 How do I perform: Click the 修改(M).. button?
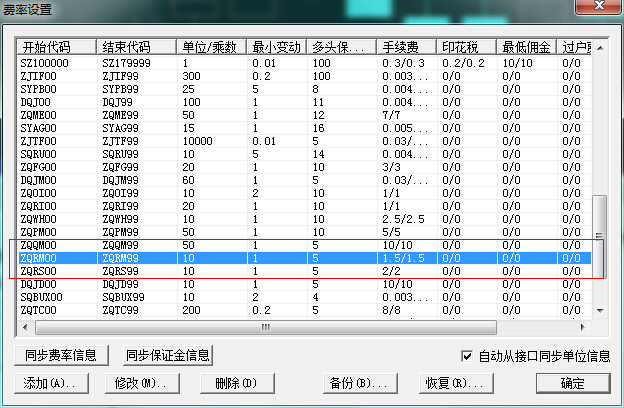(x=142, y=383)
